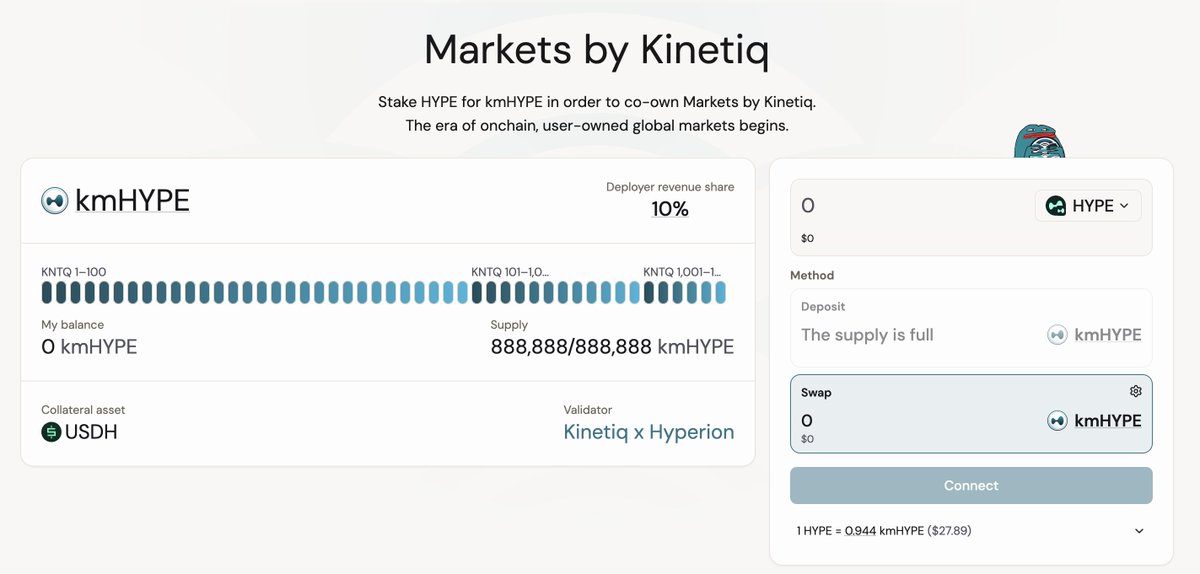
Task: Click the frog mascot avatar
Action: [1039, 141]
